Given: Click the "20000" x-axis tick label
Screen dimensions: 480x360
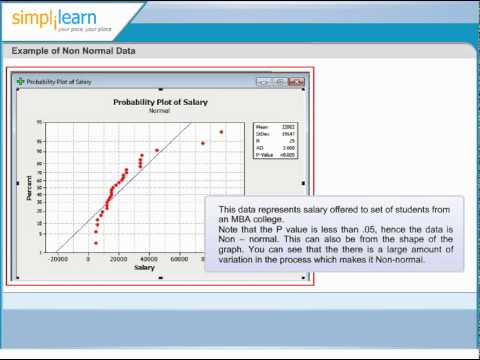Looking at the screenshot, I should tap(118, 259).
